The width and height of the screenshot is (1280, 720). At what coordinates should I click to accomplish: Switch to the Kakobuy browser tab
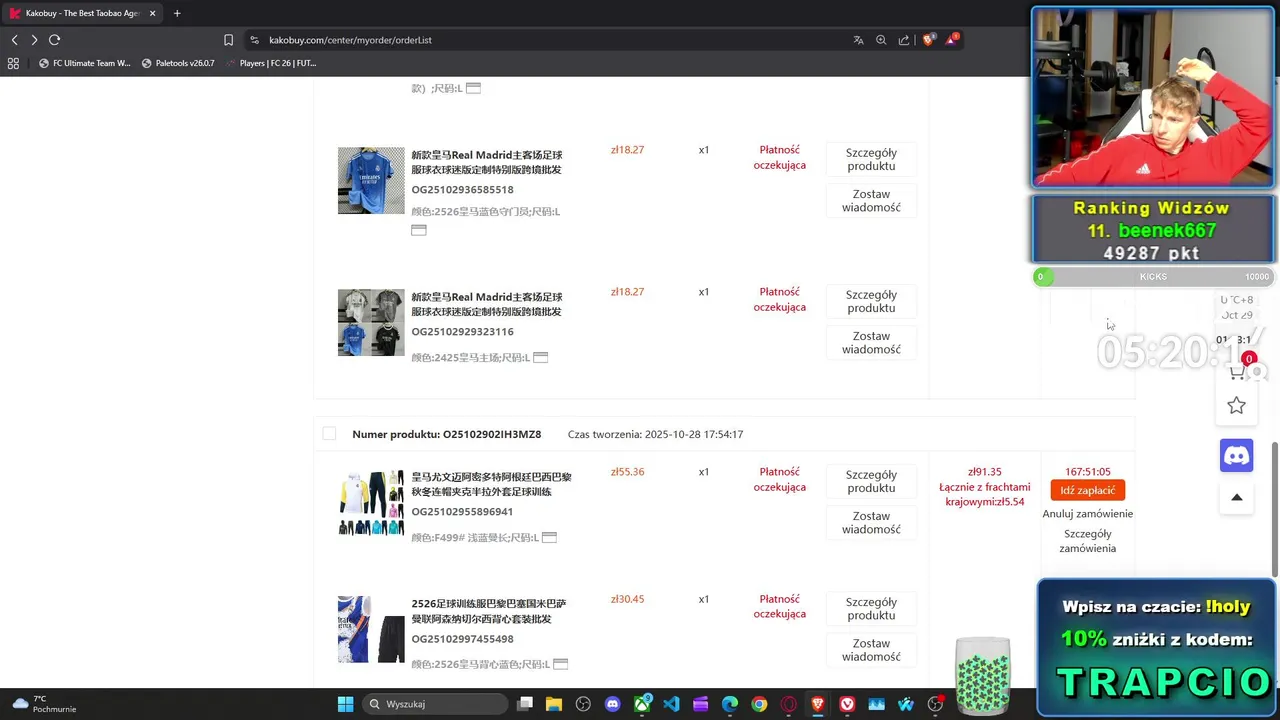82,13
